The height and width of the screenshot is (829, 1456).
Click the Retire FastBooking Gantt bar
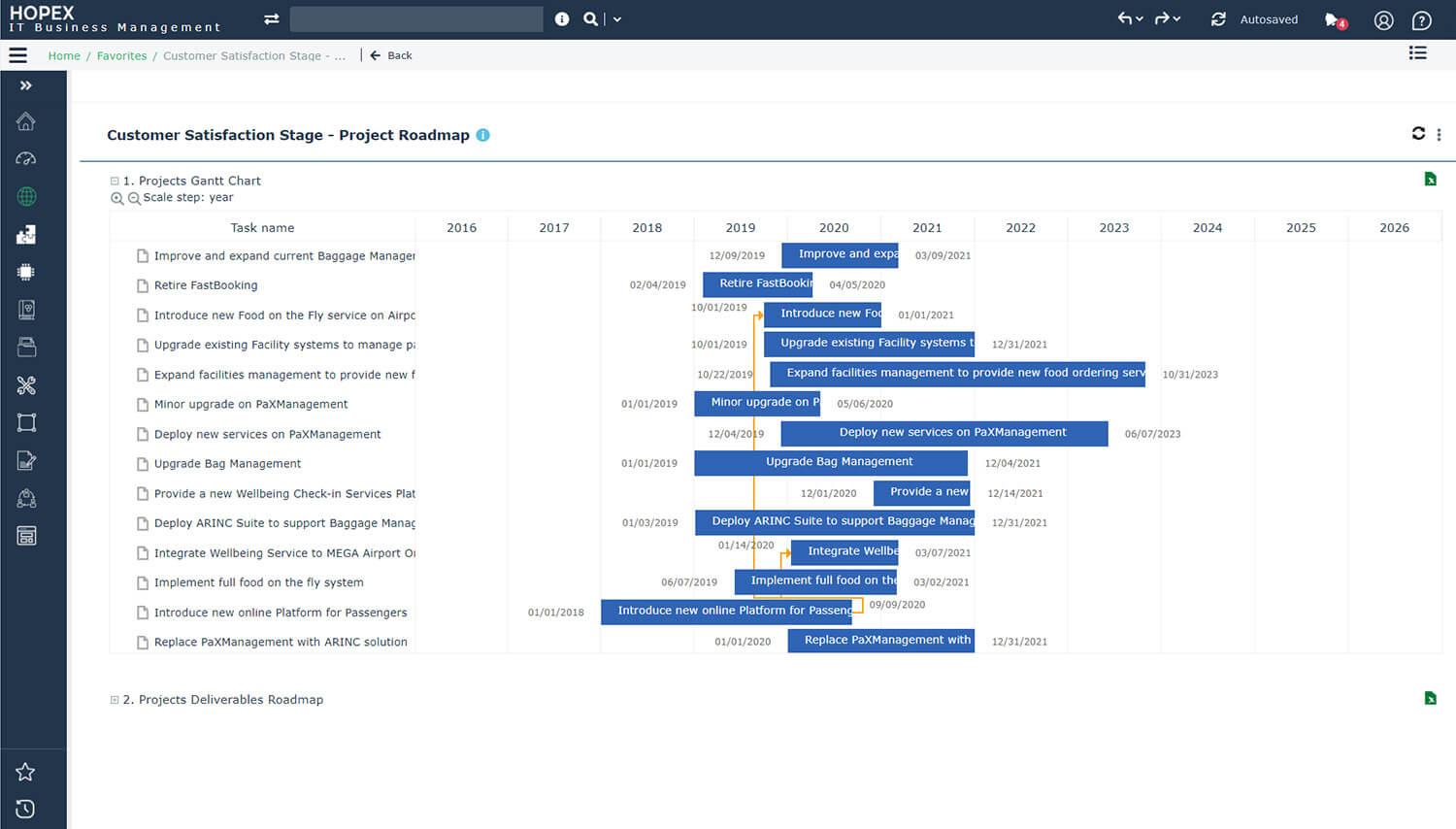(x=758, y=284)
